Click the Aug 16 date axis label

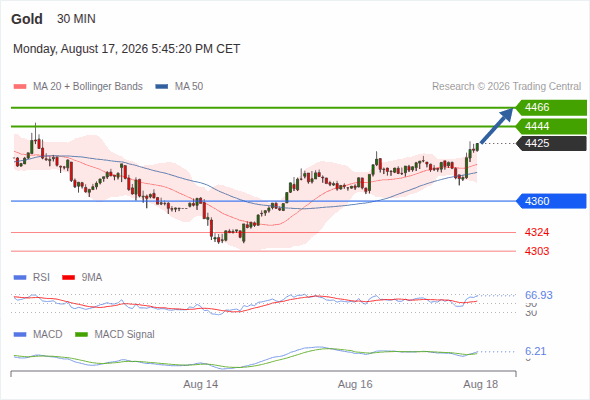[355, 385]
